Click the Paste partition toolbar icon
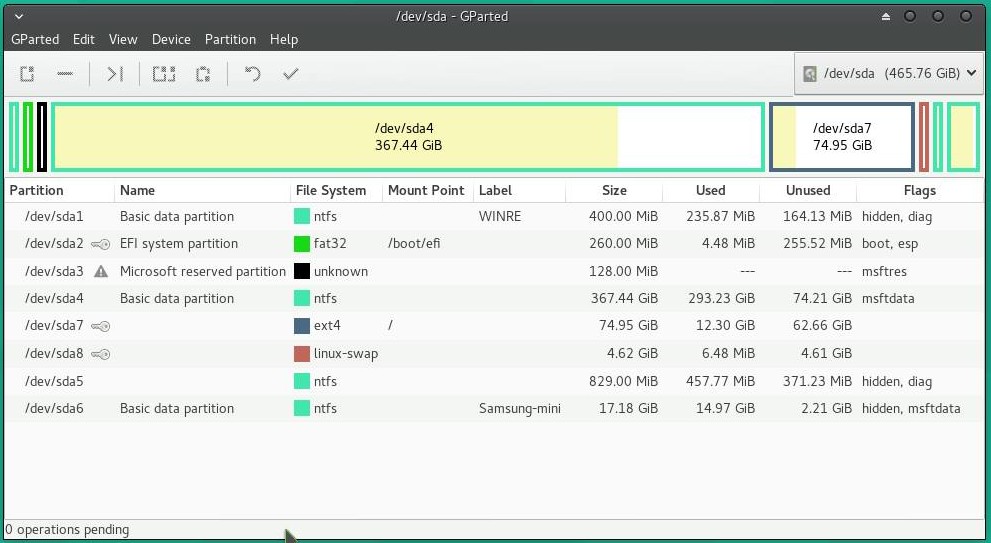This screenshot has height=543, width=991. 202,74
